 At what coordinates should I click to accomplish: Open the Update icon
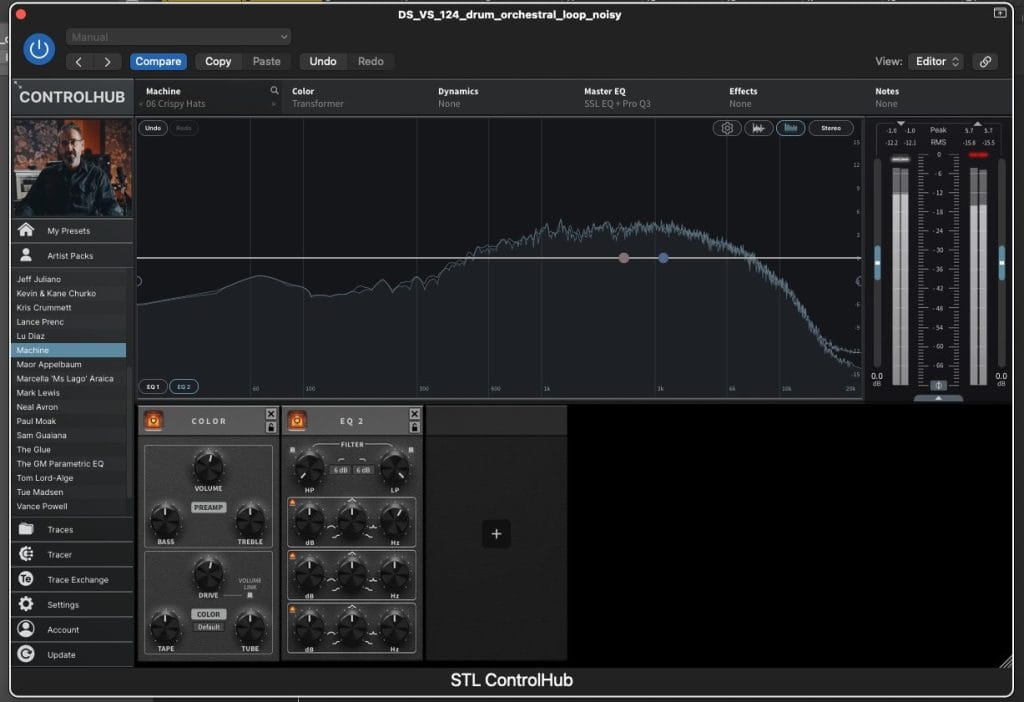tap(26, 654)
